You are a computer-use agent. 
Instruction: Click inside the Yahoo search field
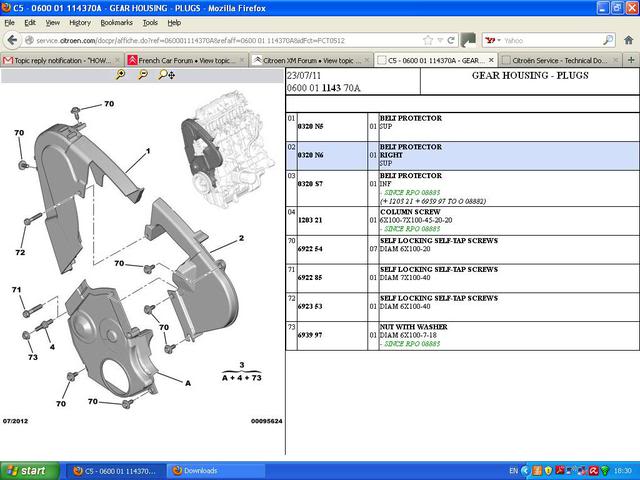(x=551, y=40)
